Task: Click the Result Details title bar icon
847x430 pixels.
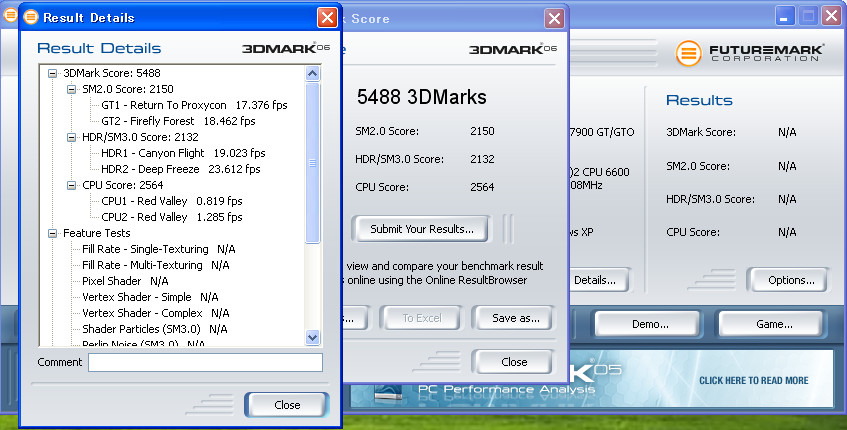Action: (x=32, y=18)
